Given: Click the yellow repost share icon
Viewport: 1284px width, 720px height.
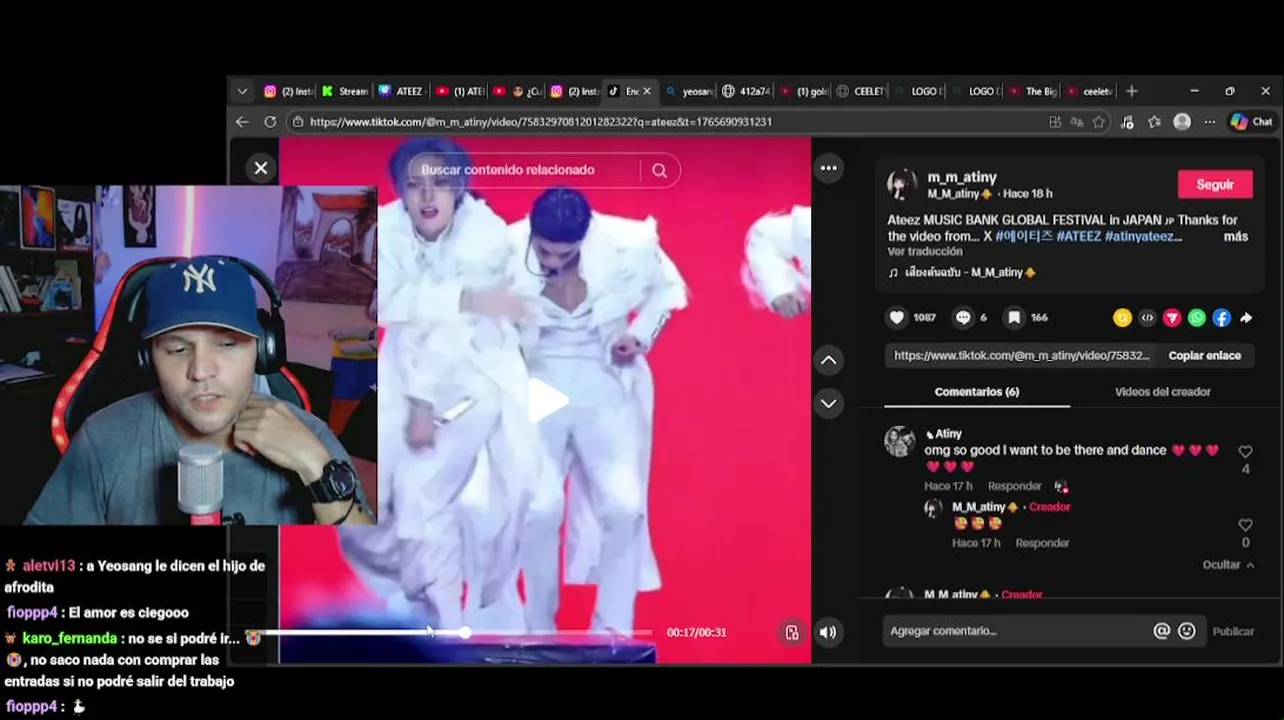Looking at the screenshot, I should pos(1122,318).
